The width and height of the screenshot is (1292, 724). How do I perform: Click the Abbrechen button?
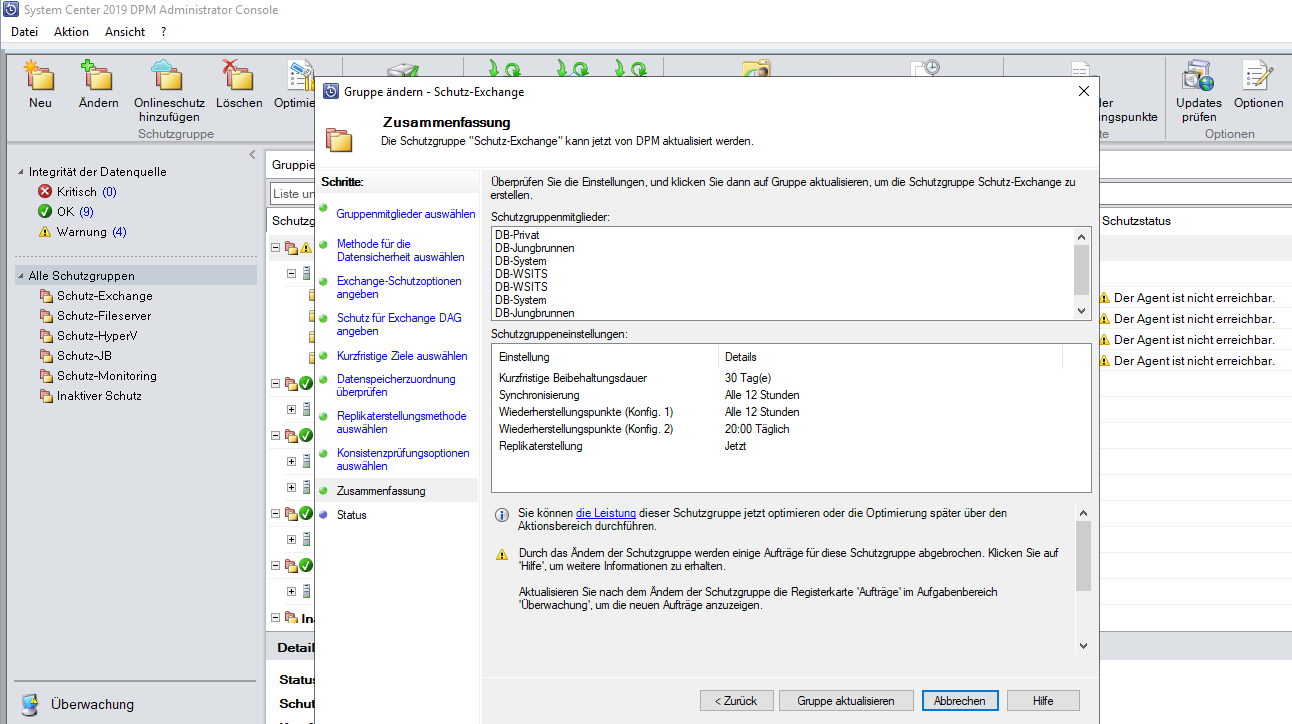[960, 700]
